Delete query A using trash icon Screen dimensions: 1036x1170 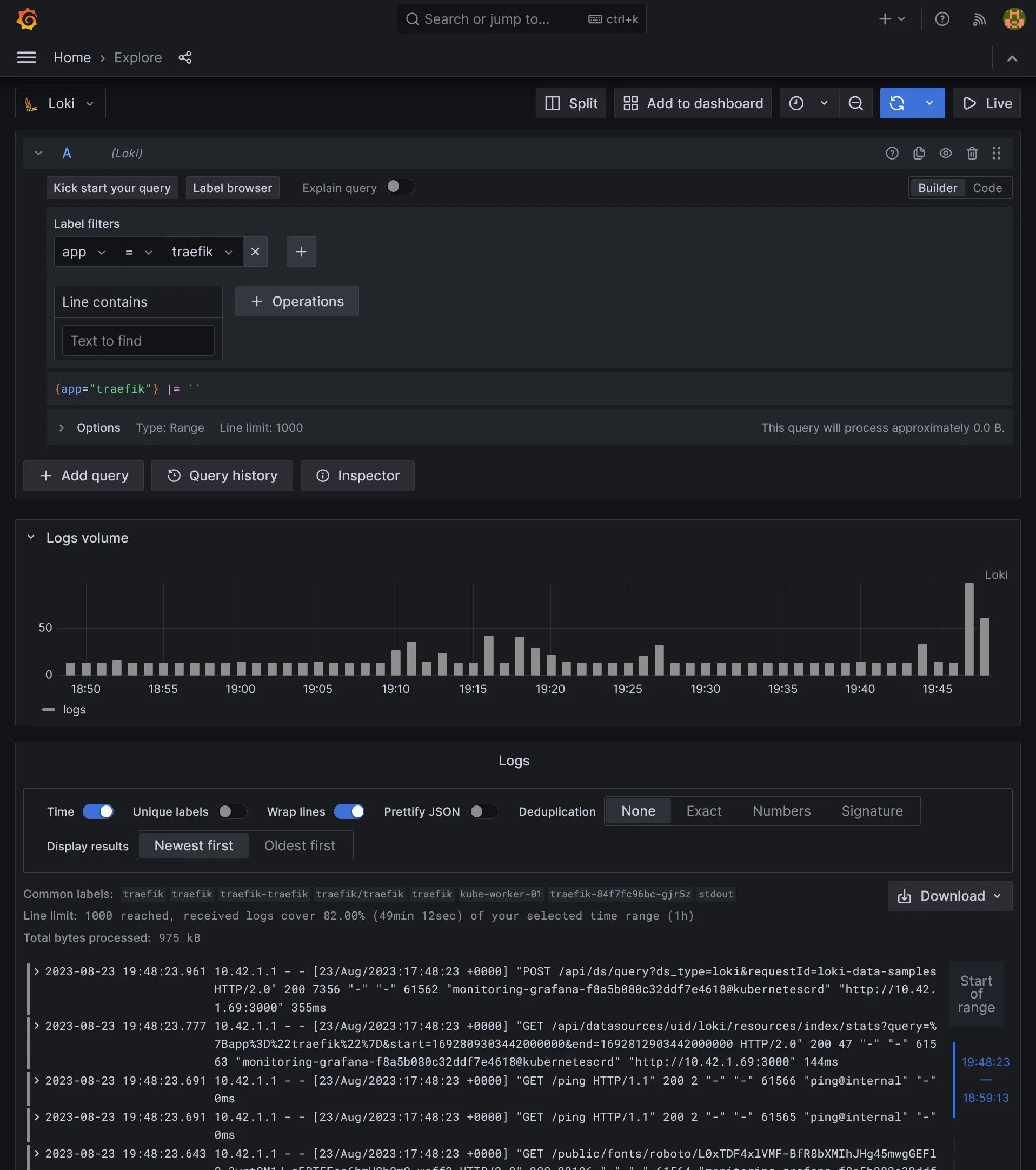pos(972,154)
